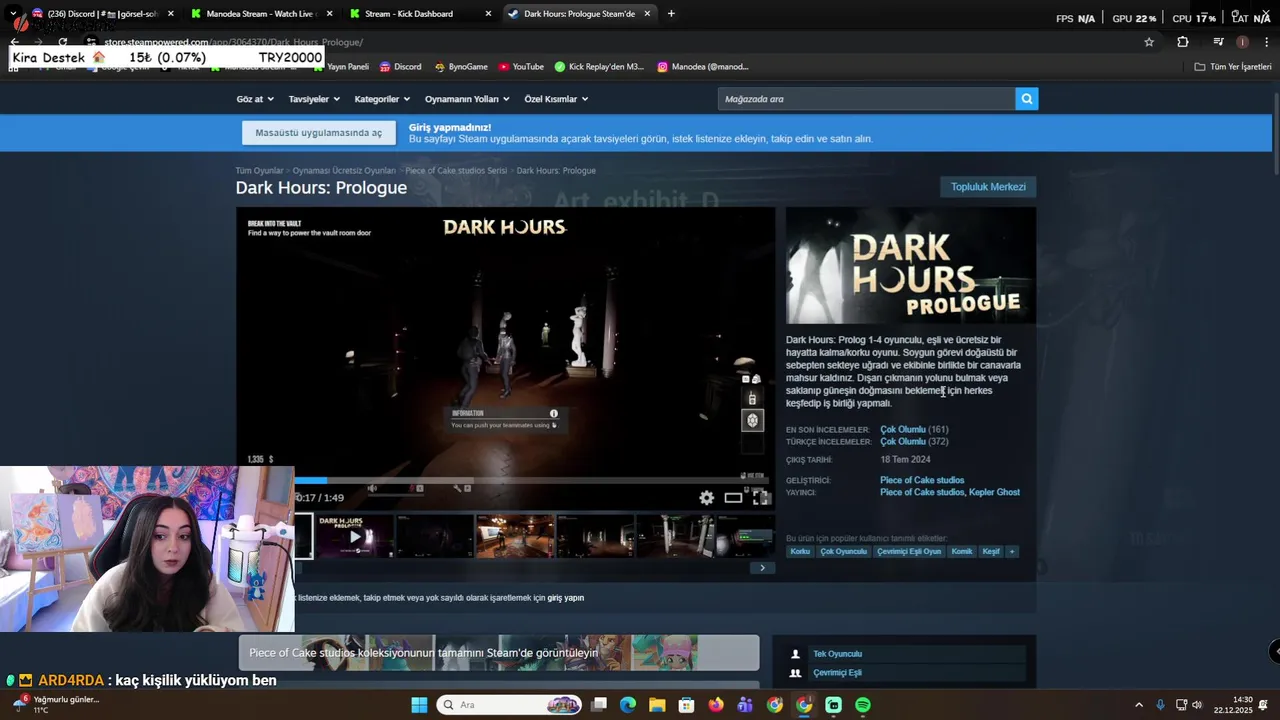Expand the Göz at menu
The width and height of the screenshot is (1280, 720).
tap(254, 99)
